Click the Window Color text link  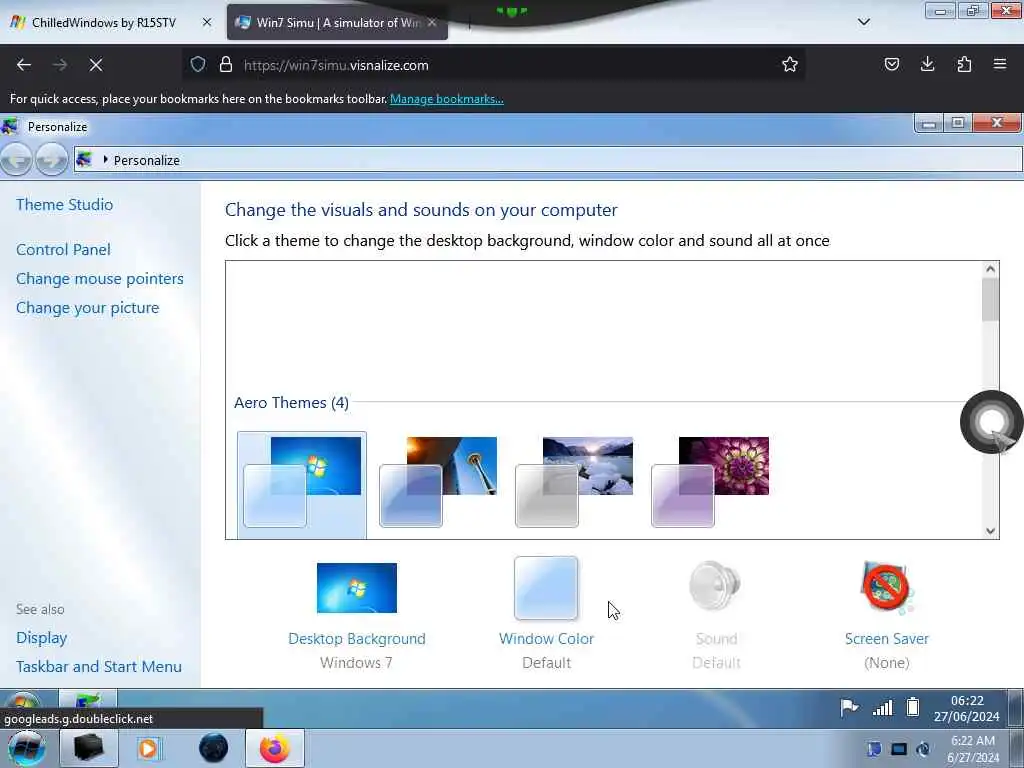click(546, 639)
